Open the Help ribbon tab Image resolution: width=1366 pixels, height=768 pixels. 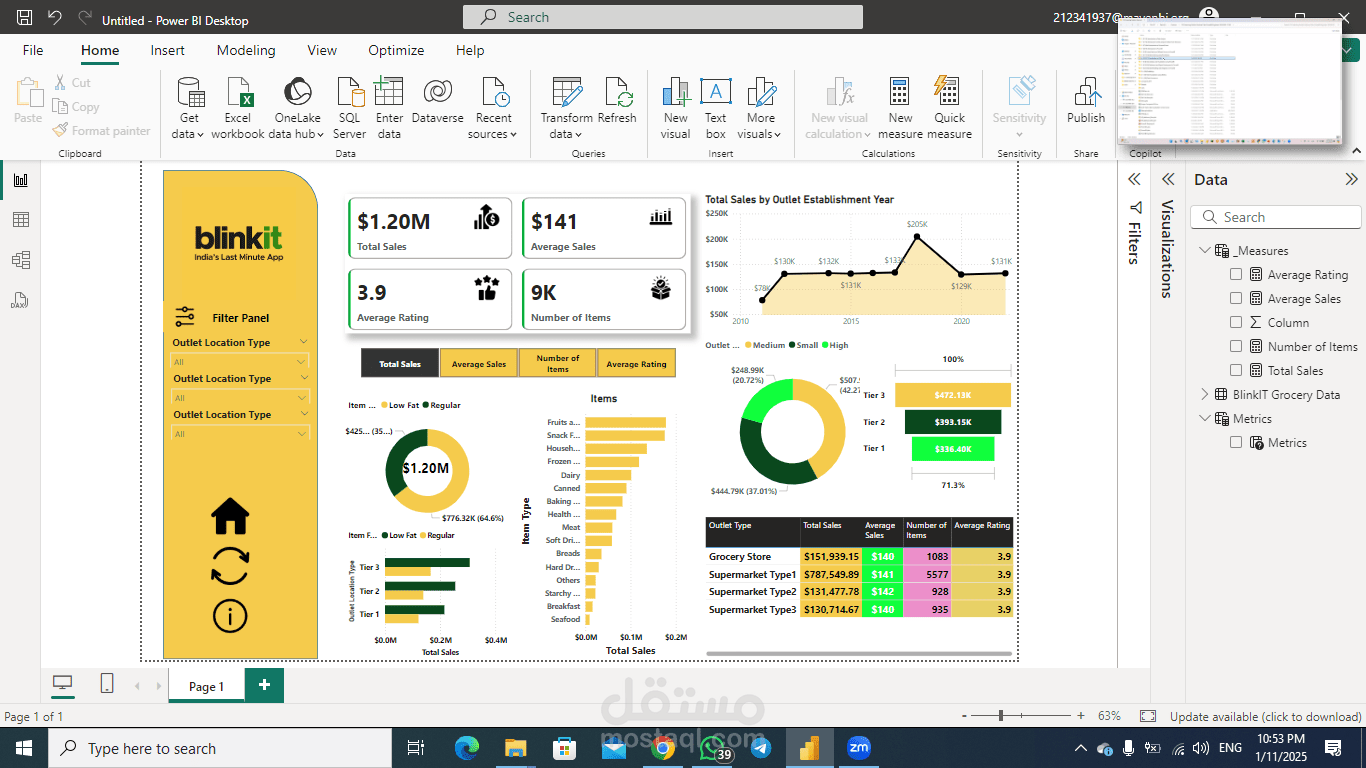click(x=470, y=50)
